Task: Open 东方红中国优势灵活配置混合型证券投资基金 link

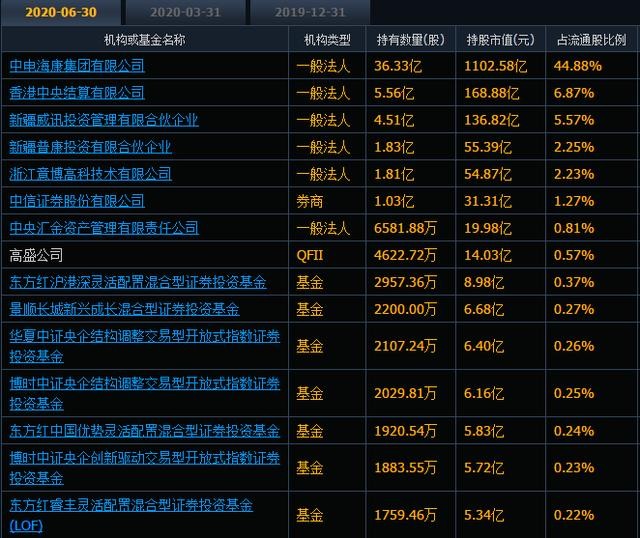Action: [x=145, y=431]
